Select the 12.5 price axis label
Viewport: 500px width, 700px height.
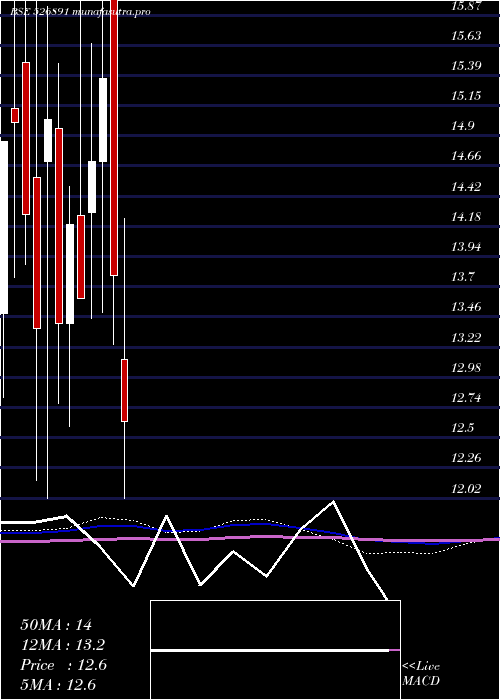click(462, 428)
